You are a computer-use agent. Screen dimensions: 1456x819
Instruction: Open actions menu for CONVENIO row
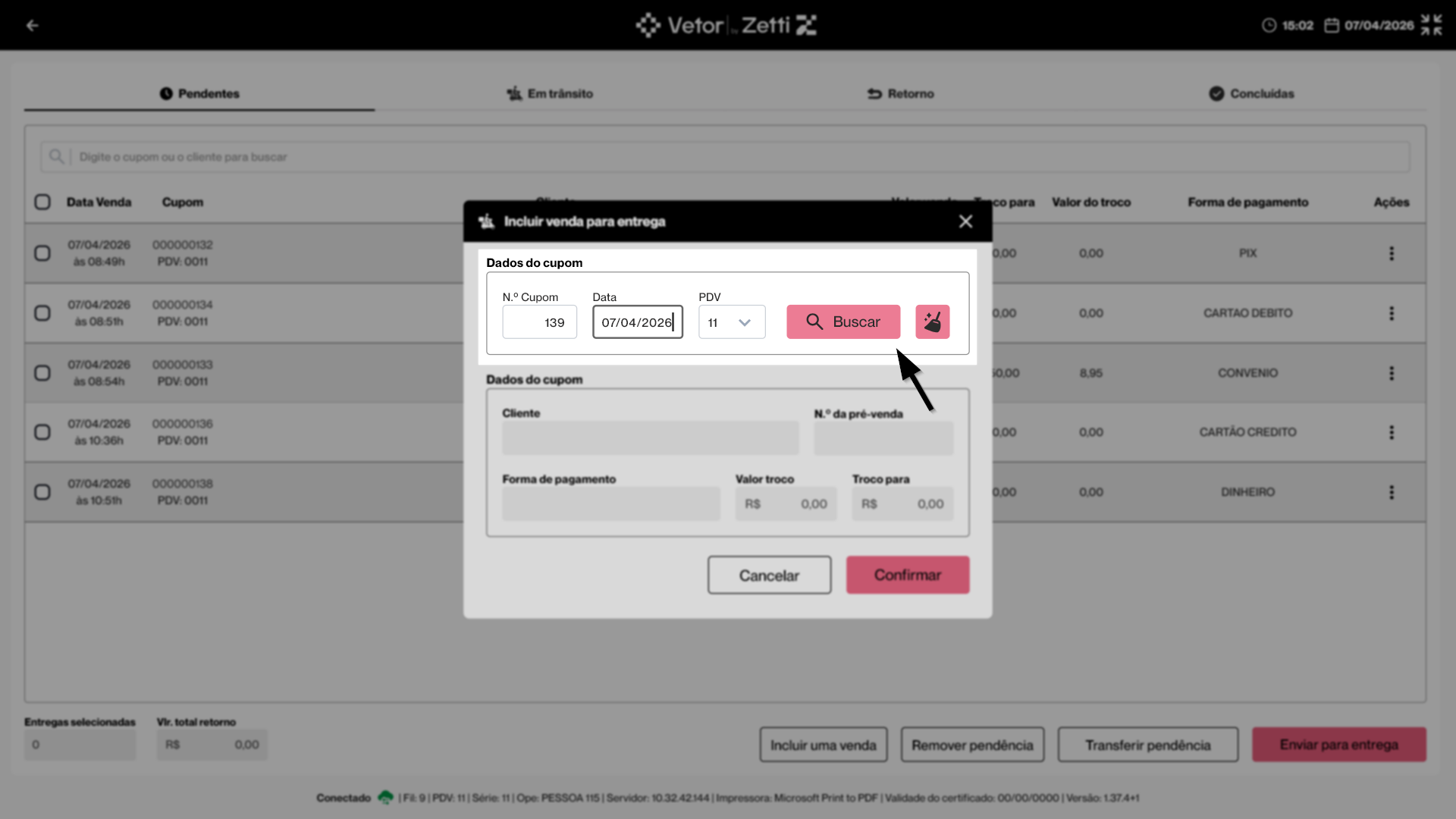[x=1391, y=373]
